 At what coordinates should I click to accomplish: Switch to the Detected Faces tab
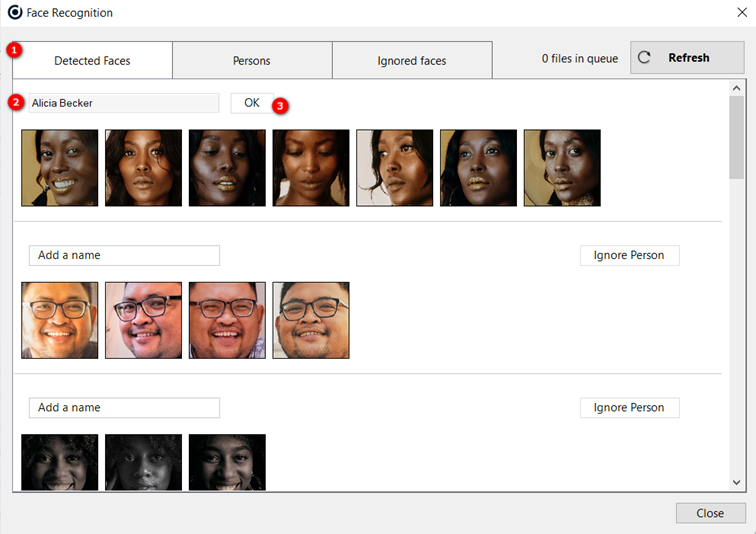(92, 60)
